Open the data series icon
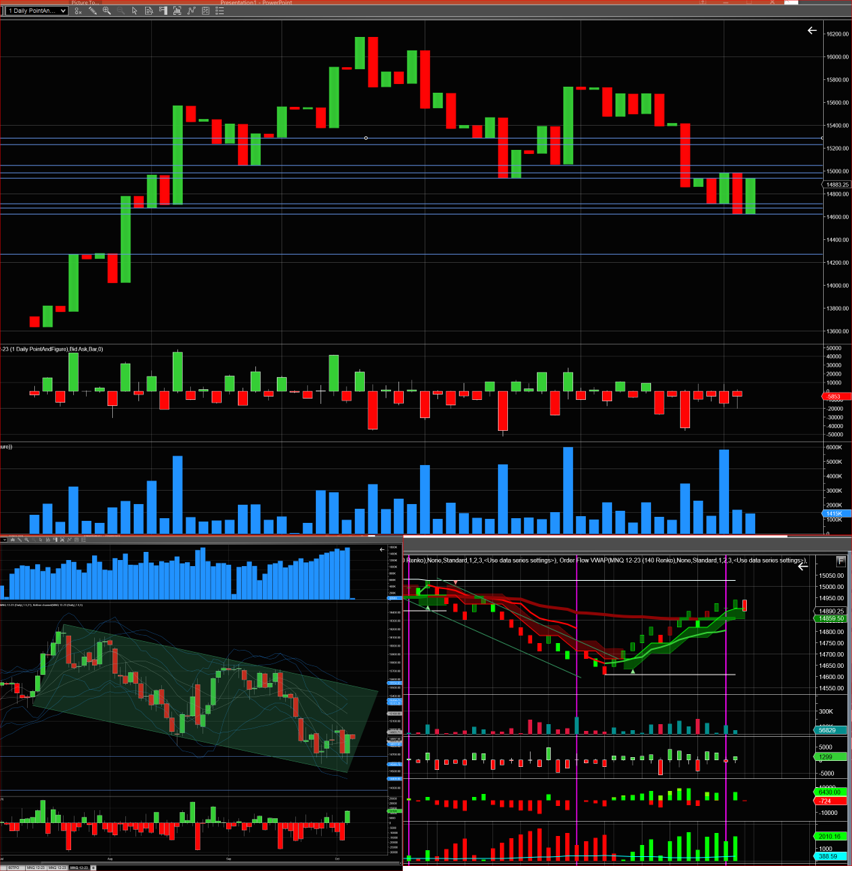 (148, 11)
